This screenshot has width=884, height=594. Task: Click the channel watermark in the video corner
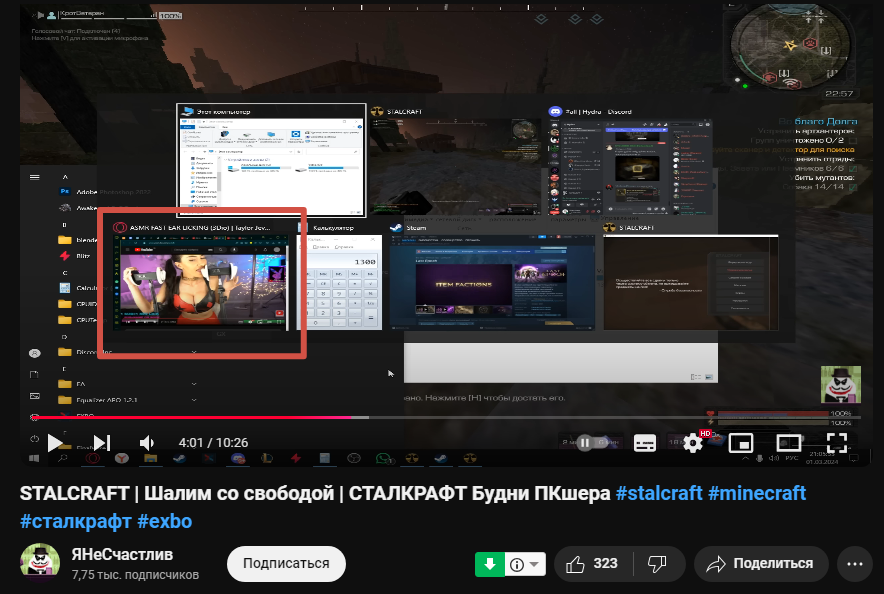pos(841,384)
